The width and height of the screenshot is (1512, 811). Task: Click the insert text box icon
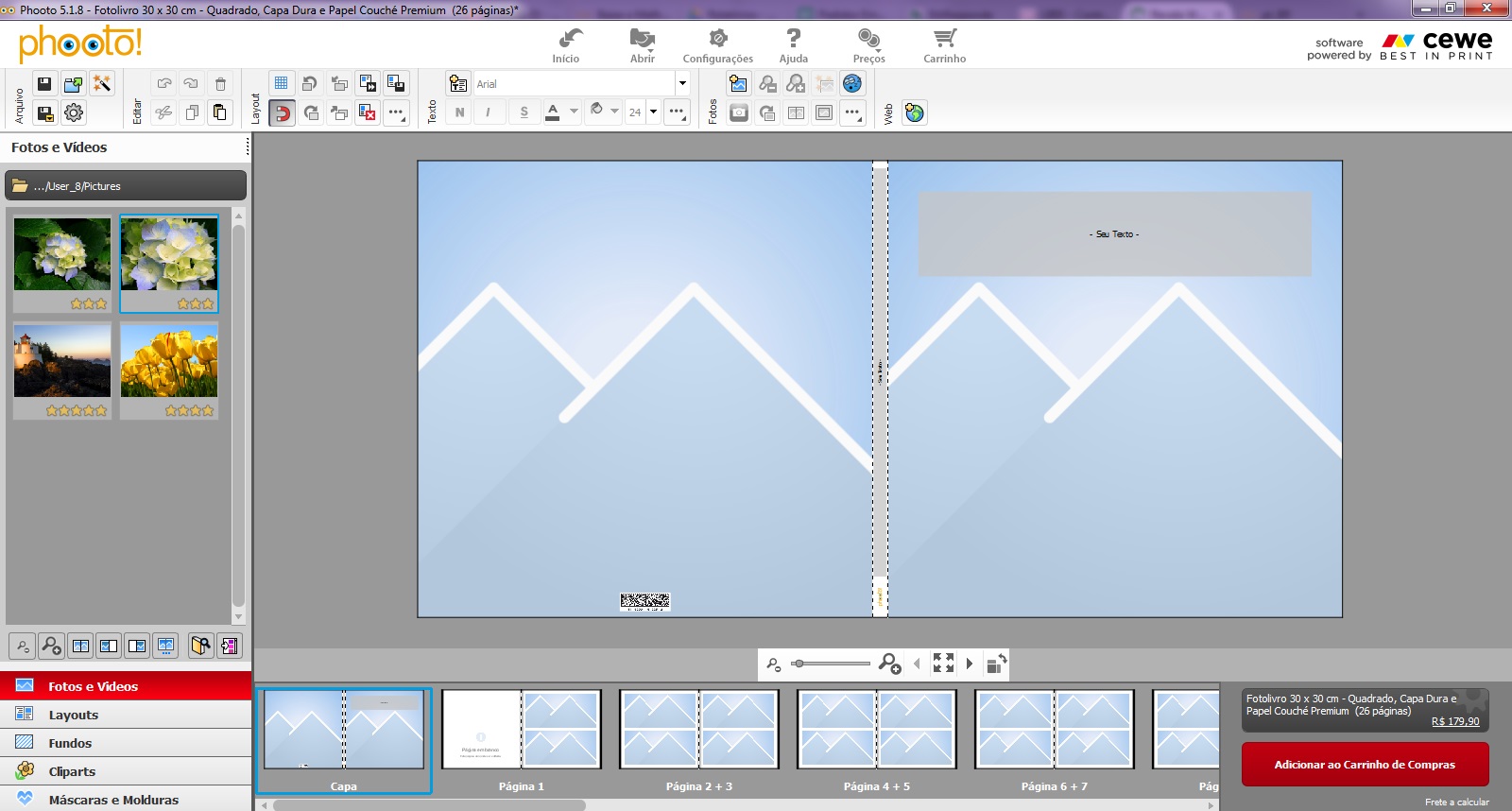click(x=458, y=84)
